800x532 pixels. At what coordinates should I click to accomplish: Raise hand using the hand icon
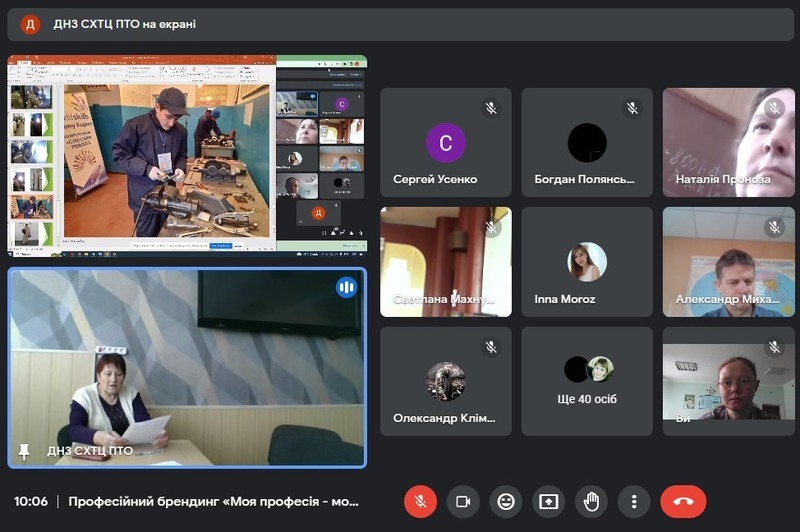591,501
